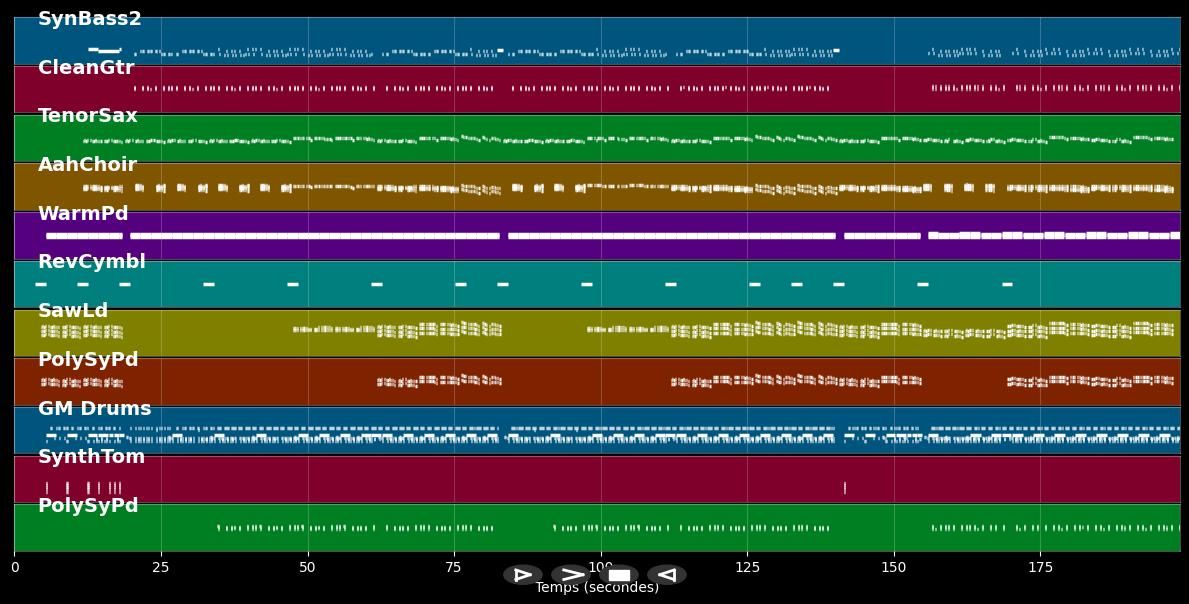
Task: Click the 150 tick on time axis
Action: point(894,568)
